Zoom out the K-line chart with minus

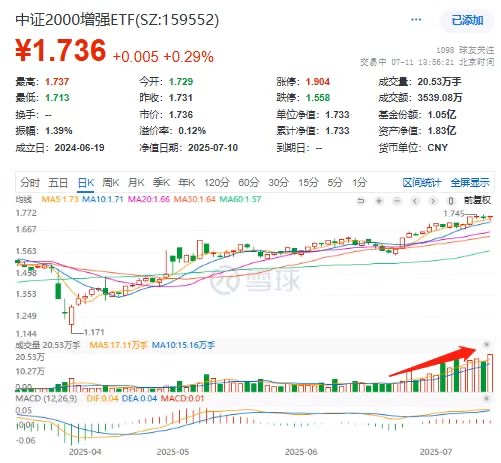pos(397,201)
